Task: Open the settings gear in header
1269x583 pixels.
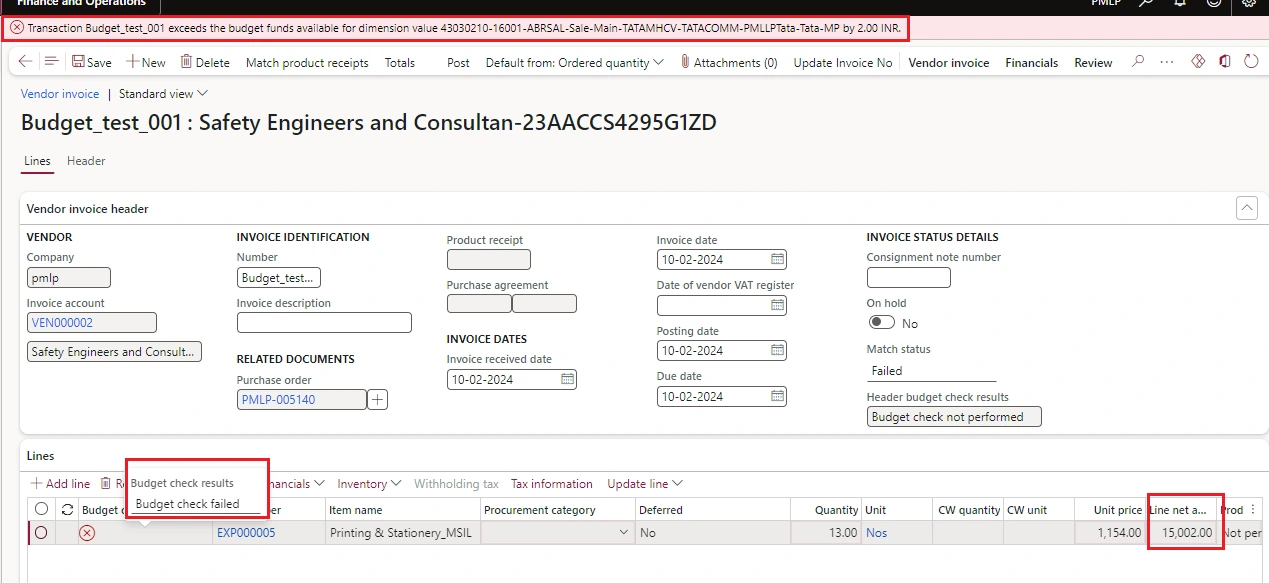Action: 1249,3
